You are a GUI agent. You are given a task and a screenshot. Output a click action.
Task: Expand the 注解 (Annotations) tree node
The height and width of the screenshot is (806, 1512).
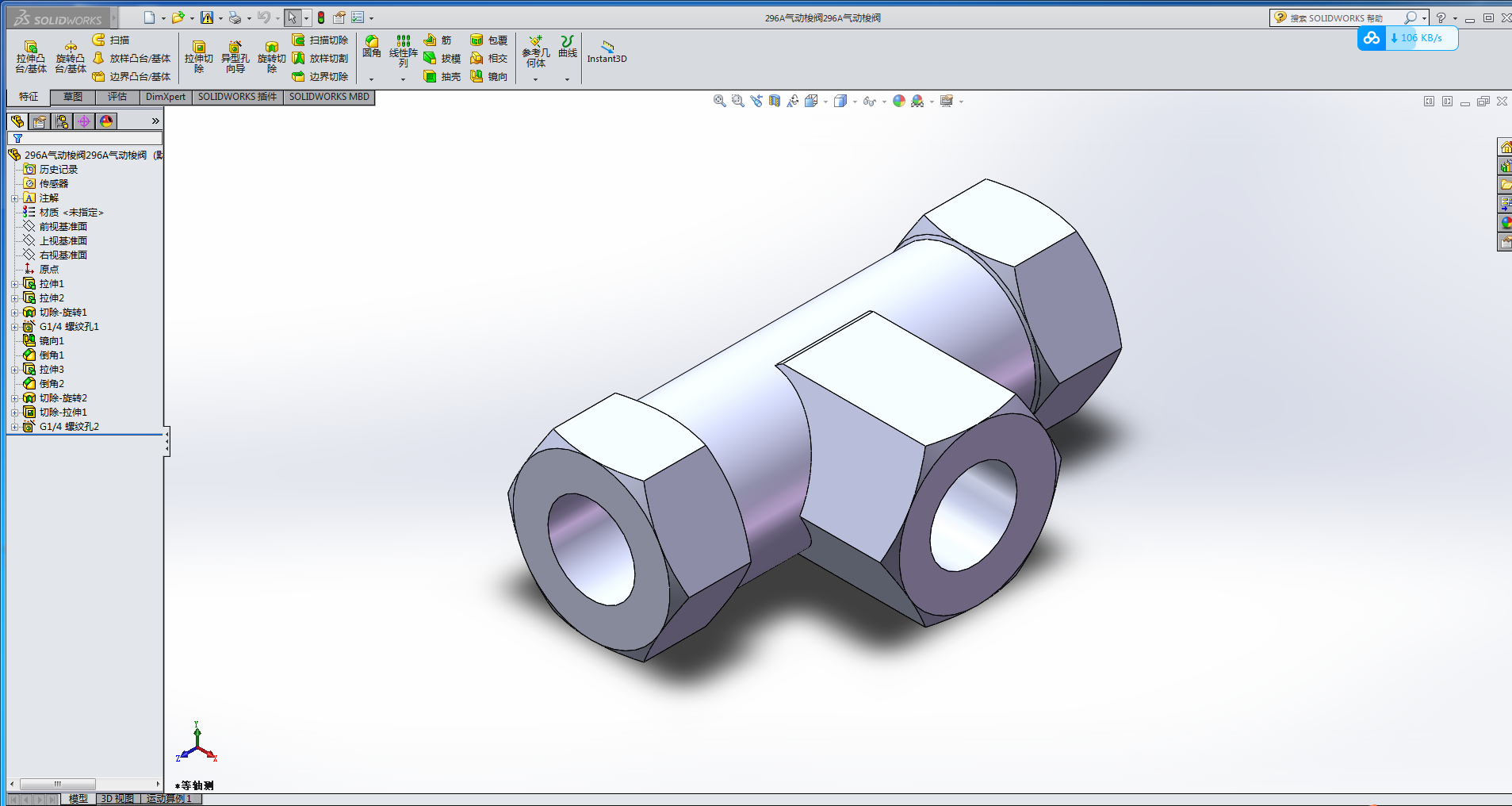pyautogui.click(x=14, y=198)
